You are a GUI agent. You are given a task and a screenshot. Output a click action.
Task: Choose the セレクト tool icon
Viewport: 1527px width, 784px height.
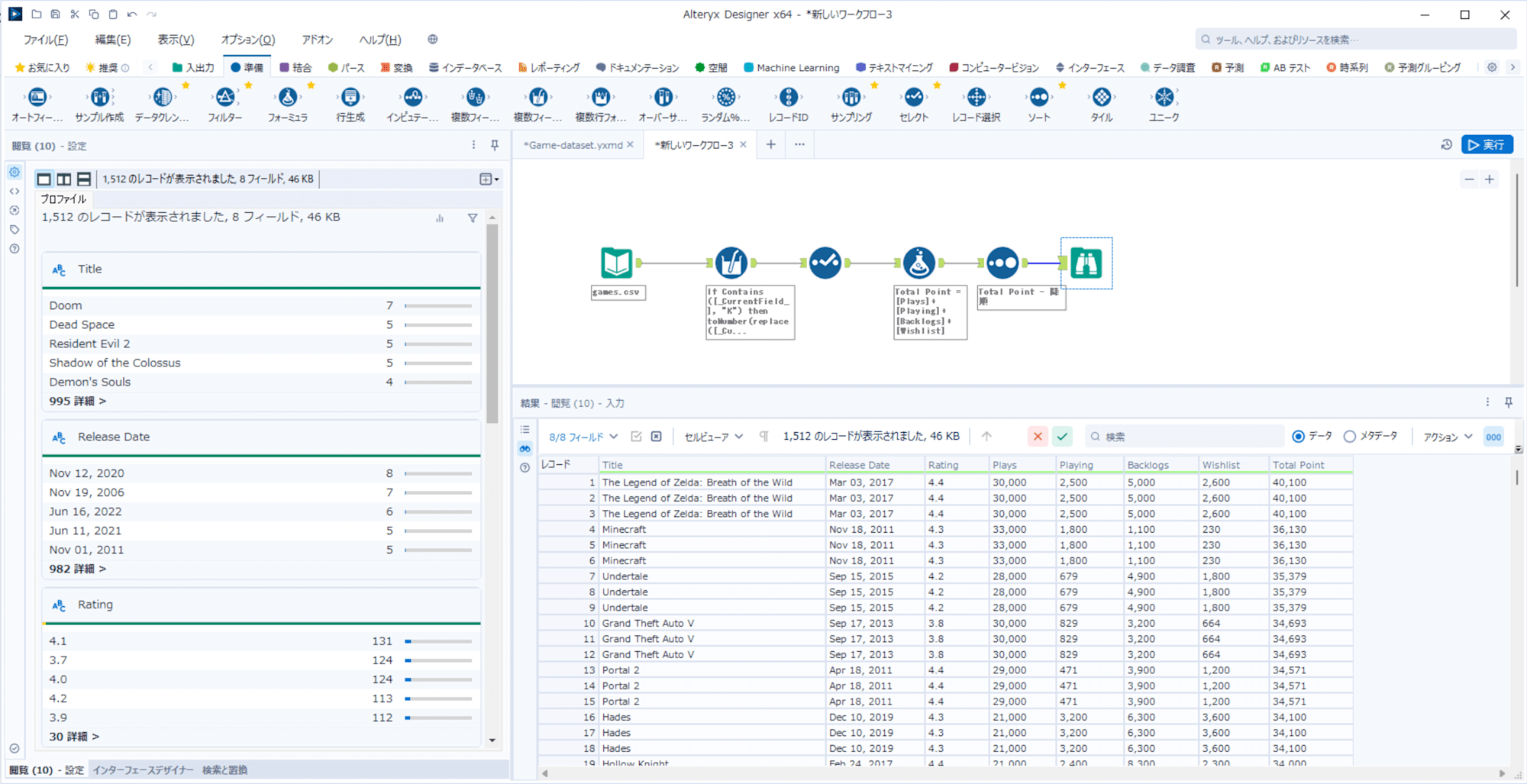point(914,97)
